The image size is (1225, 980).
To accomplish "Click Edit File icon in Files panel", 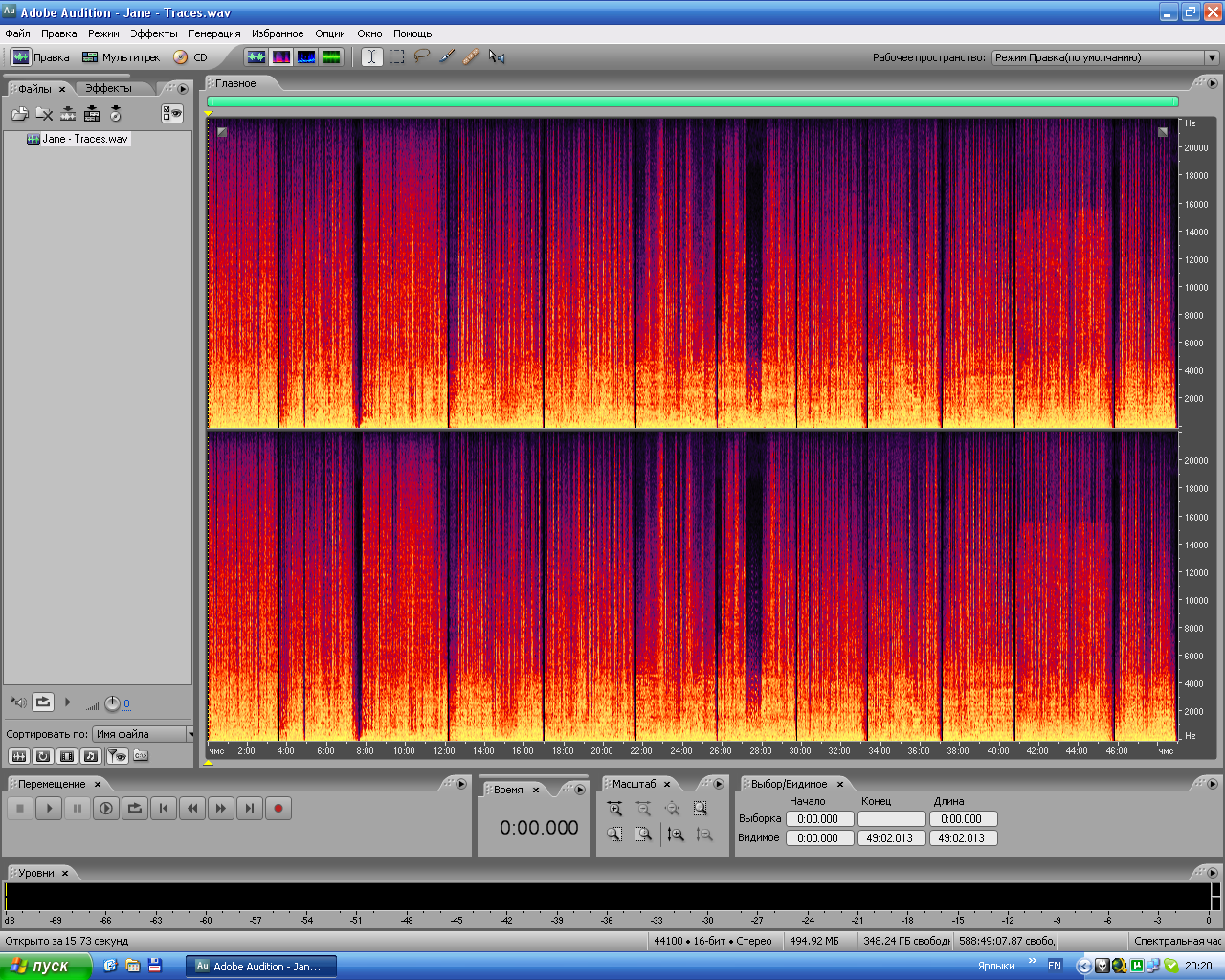I will pos(68,114).
